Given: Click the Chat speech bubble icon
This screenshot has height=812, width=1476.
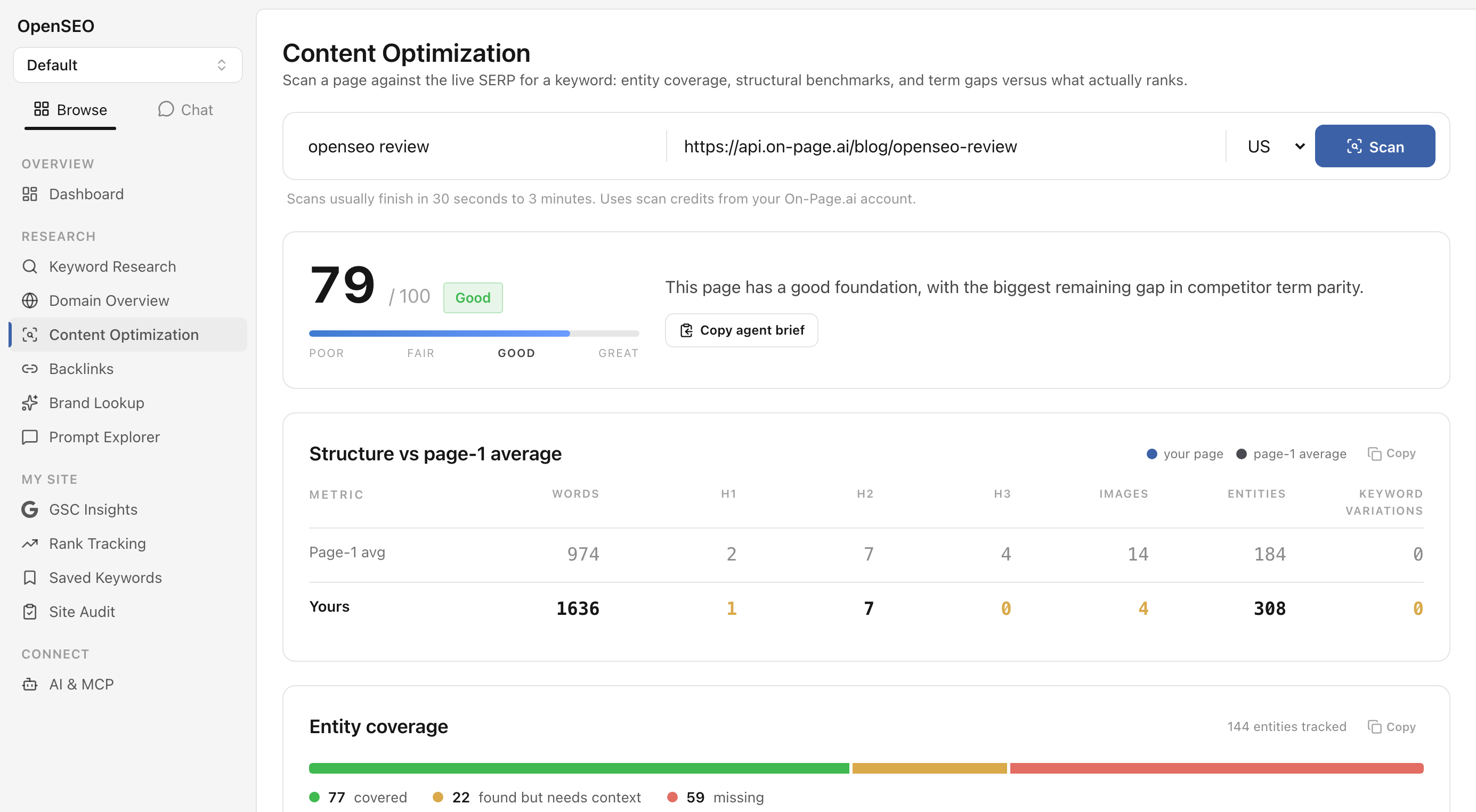Looking at the screenshot, I should pos(166,109).
